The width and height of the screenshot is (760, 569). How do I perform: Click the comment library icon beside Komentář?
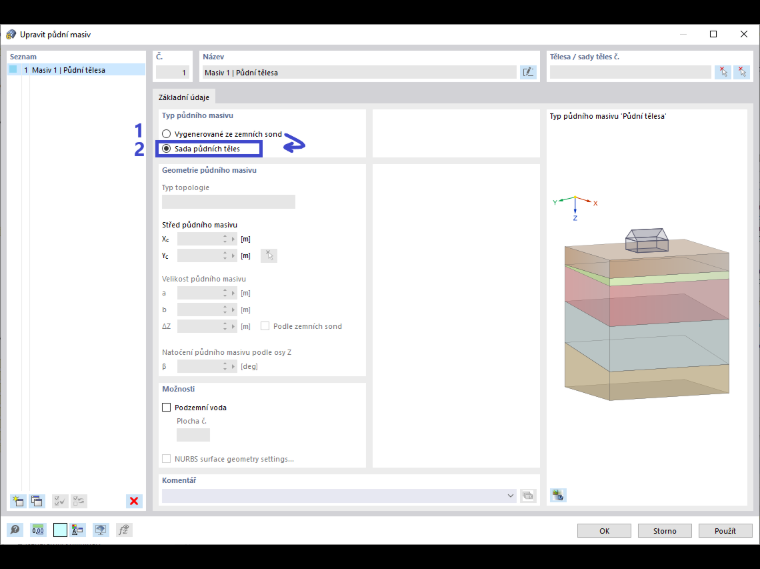click(528, 495)
